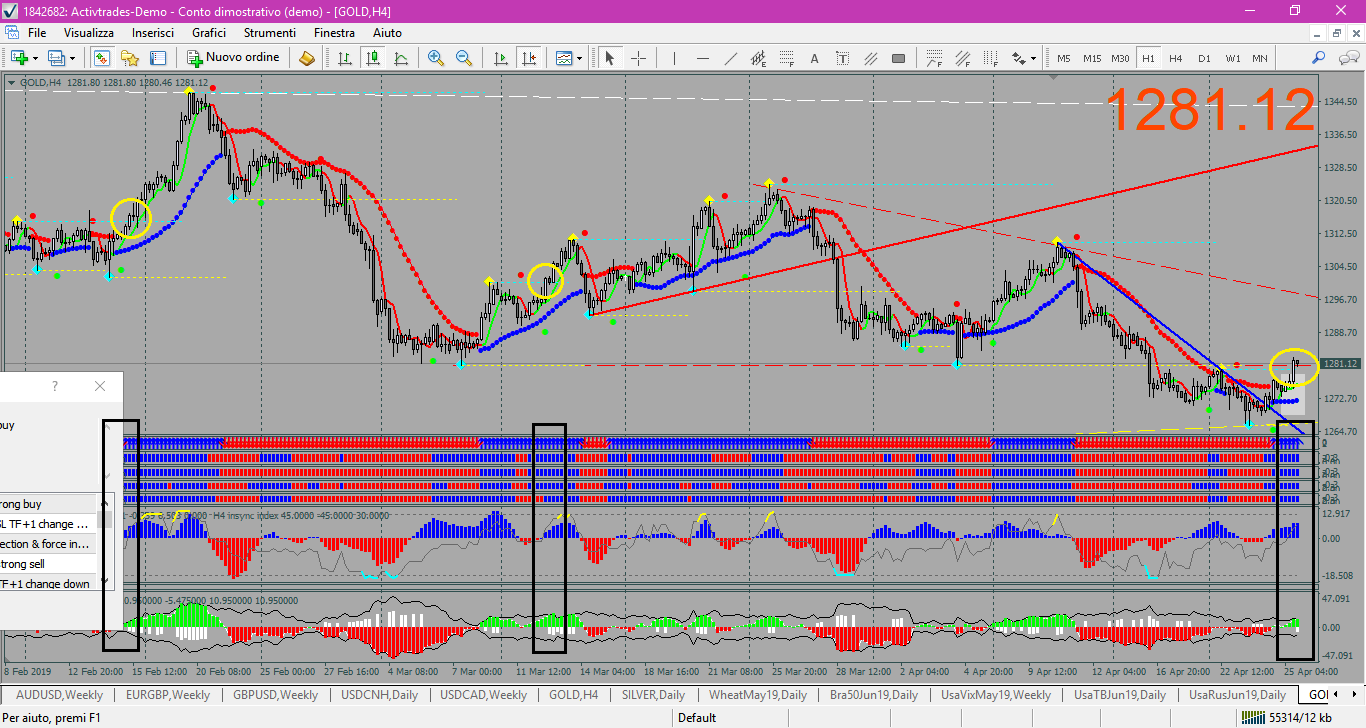
Task: Open the new chart icon
Action: click(19, 58)
